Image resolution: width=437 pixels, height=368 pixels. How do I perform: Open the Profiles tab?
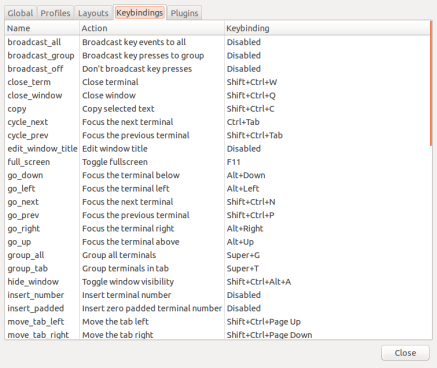click(55, 13)
